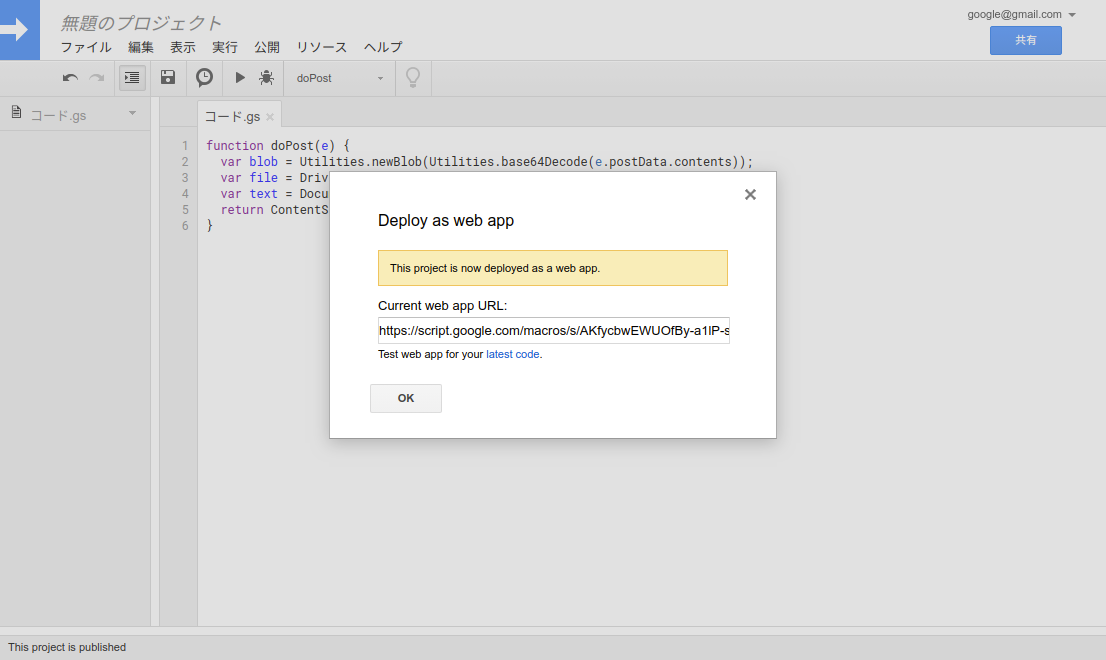This screenshot has width=1106, height=660.
Task: Click the deployed notice yellow banner text
Action: tap(495, 268)
